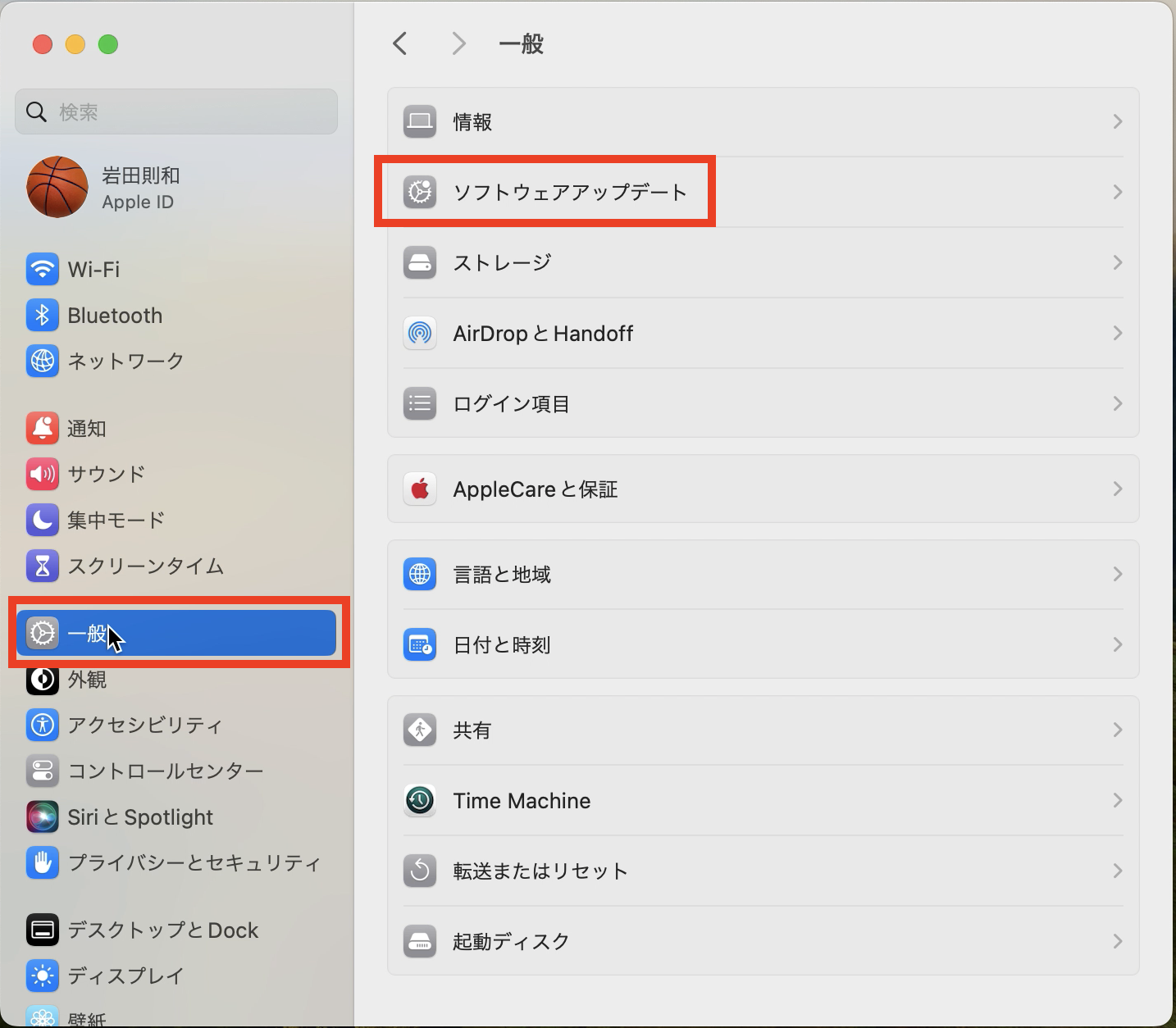Click the ログイン項目 list icon
The height and width of the screenshot is (1028, 1176).
point(420,403)
